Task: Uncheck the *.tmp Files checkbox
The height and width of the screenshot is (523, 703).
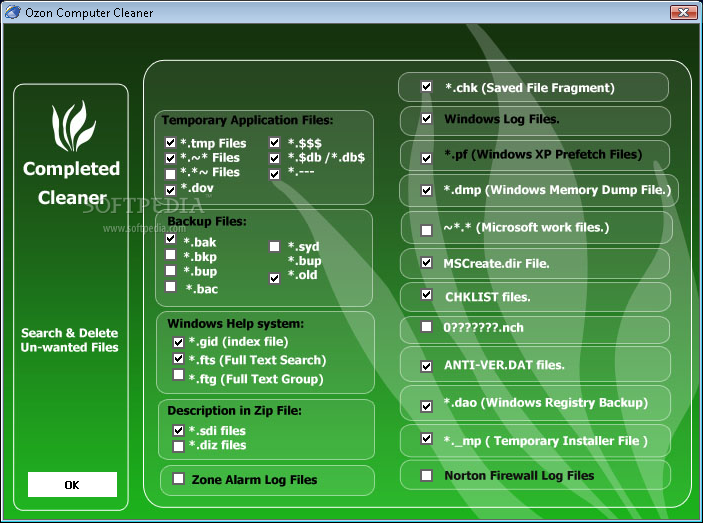Action: point(170,143)
